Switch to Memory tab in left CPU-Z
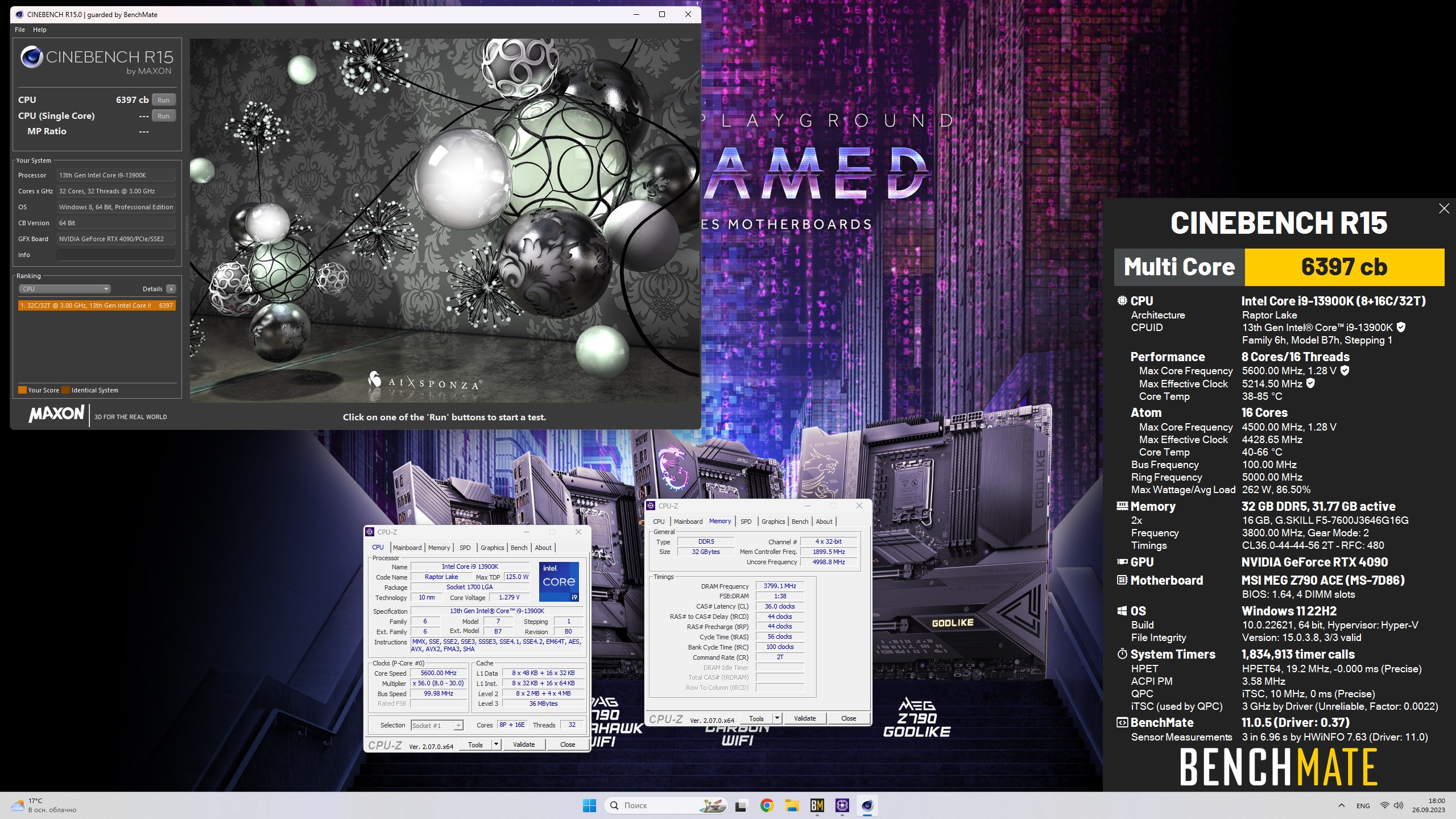The height and width of the screenshot is (819, 1456). click(x=439, y=548)
